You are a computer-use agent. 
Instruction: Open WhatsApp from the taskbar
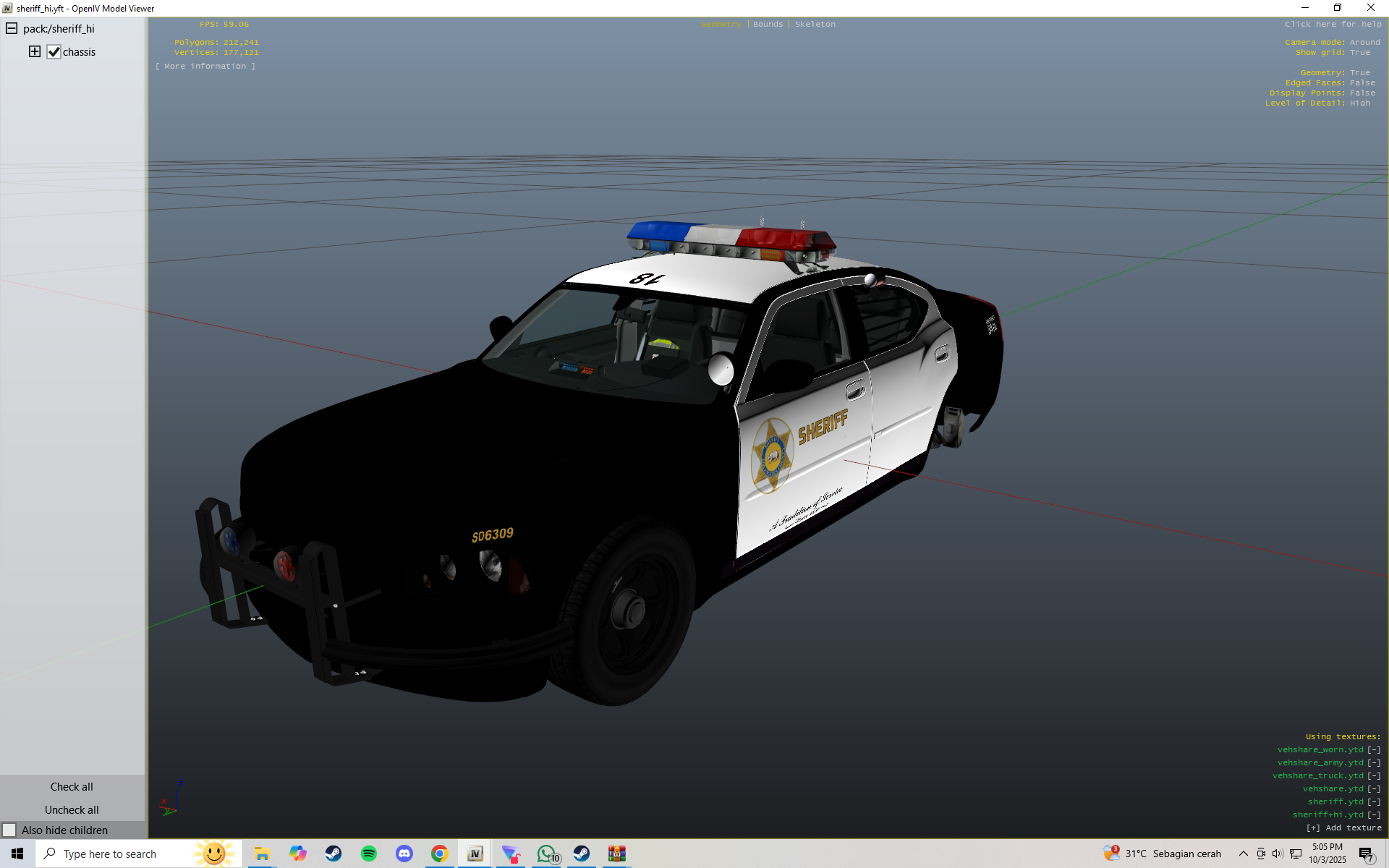547,854
